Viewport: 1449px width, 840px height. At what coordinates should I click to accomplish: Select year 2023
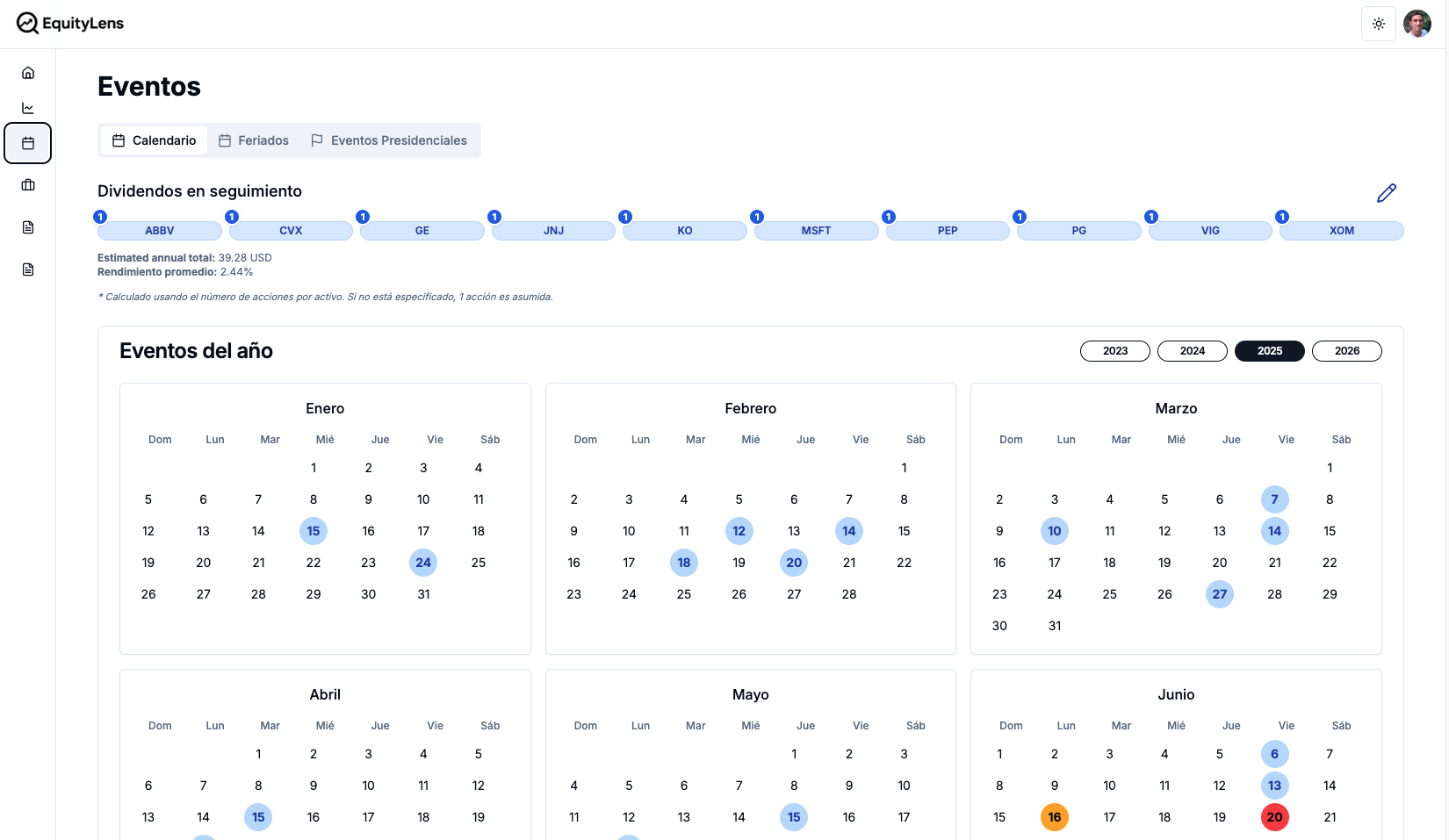1114,351
